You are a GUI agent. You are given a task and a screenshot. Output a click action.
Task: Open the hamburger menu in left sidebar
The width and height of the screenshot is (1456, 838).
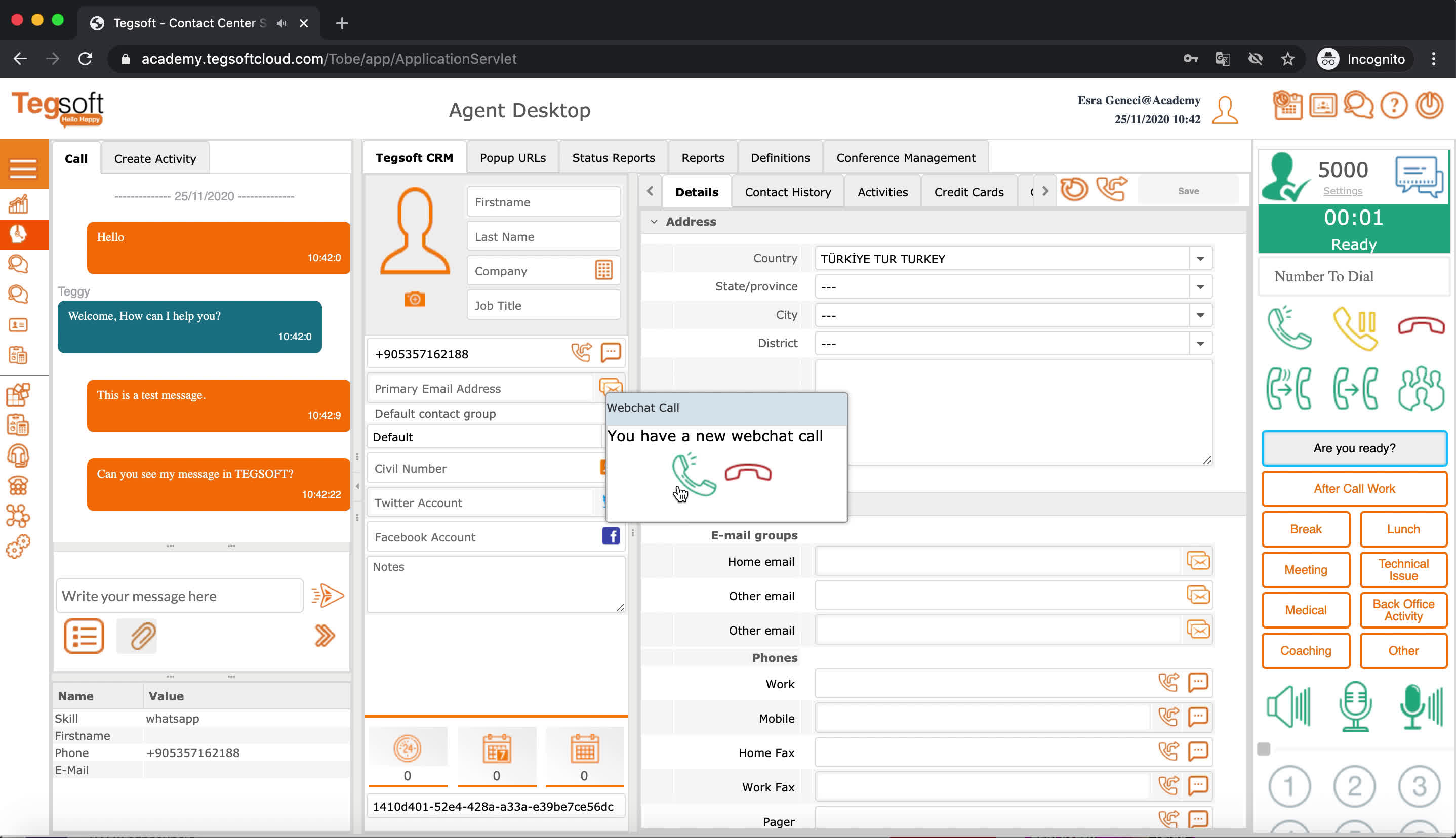coord(23,169)
